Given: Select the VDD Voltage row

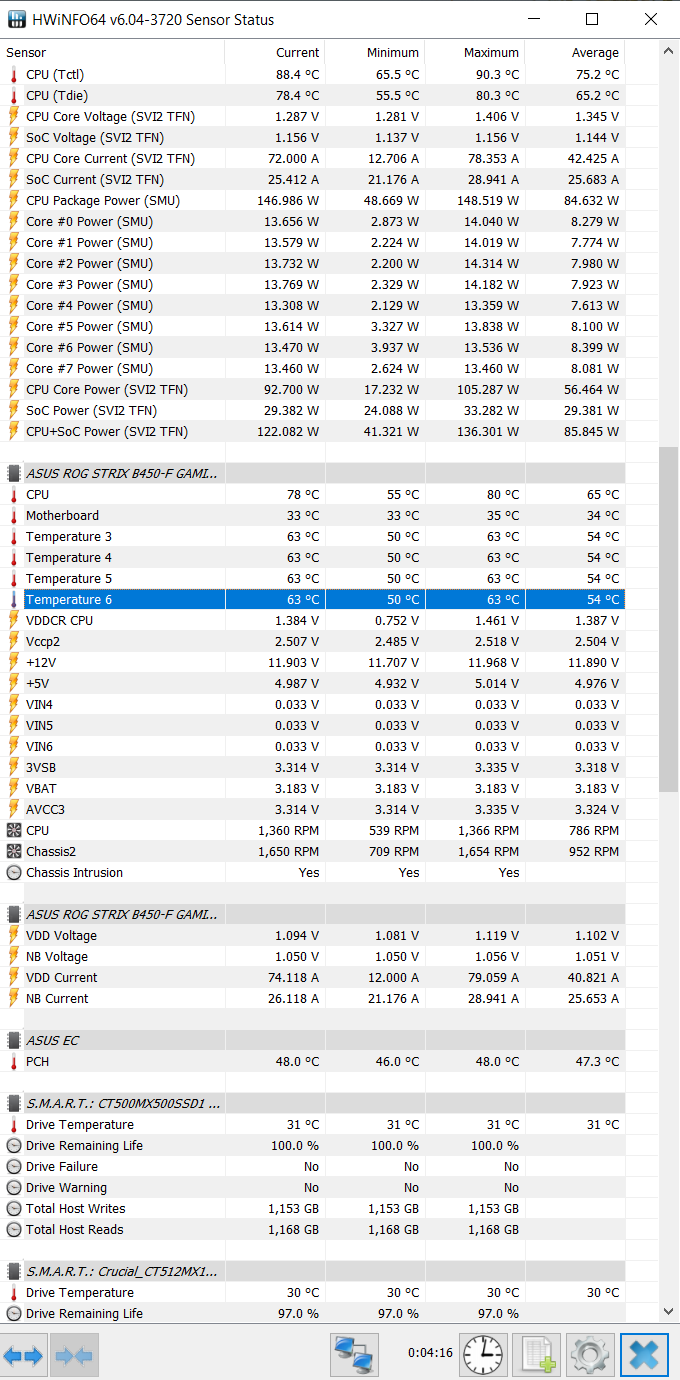Looking at the screenshot, I should click(313, 935).
